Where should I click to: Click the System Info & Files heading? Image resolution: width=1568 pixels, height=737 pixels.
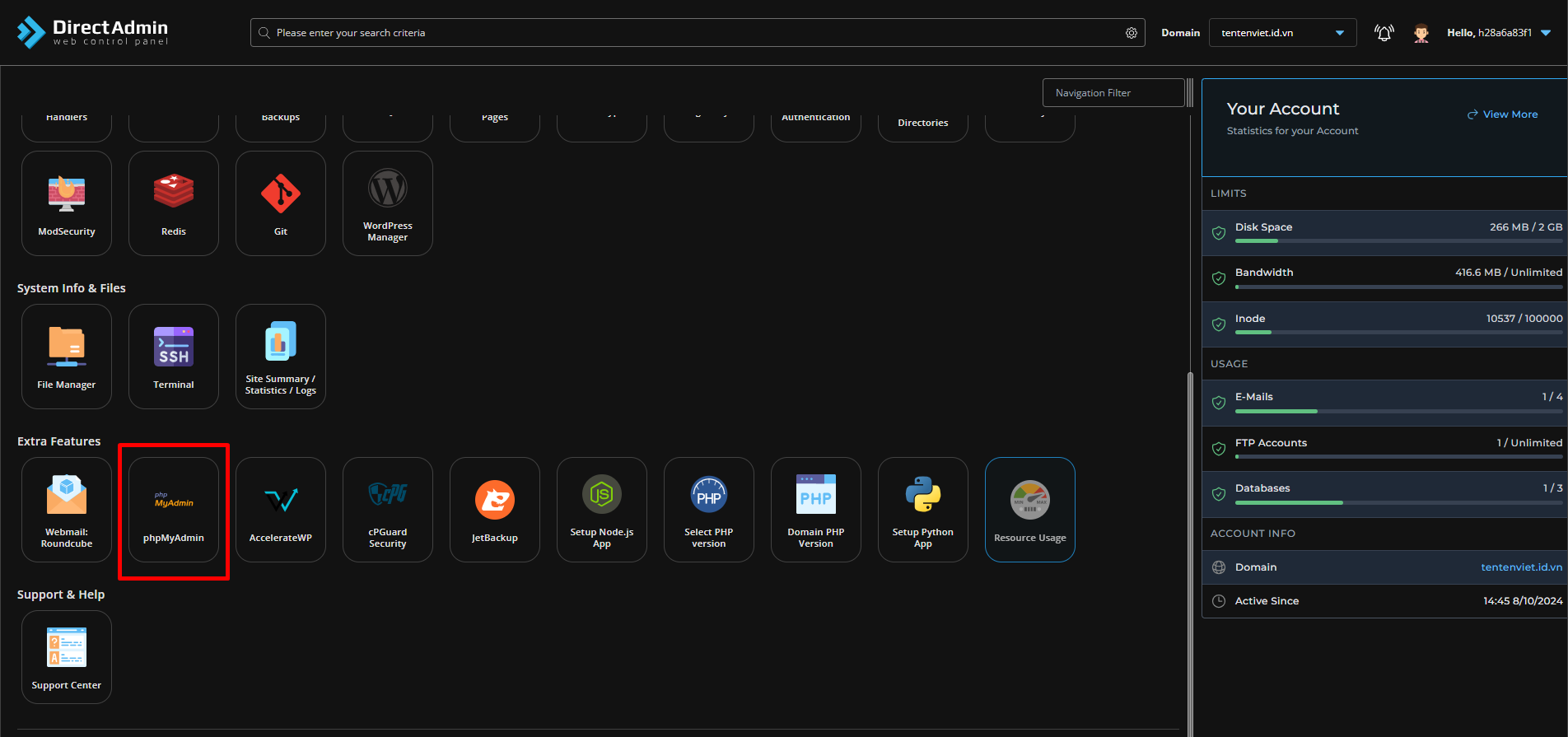72,288
